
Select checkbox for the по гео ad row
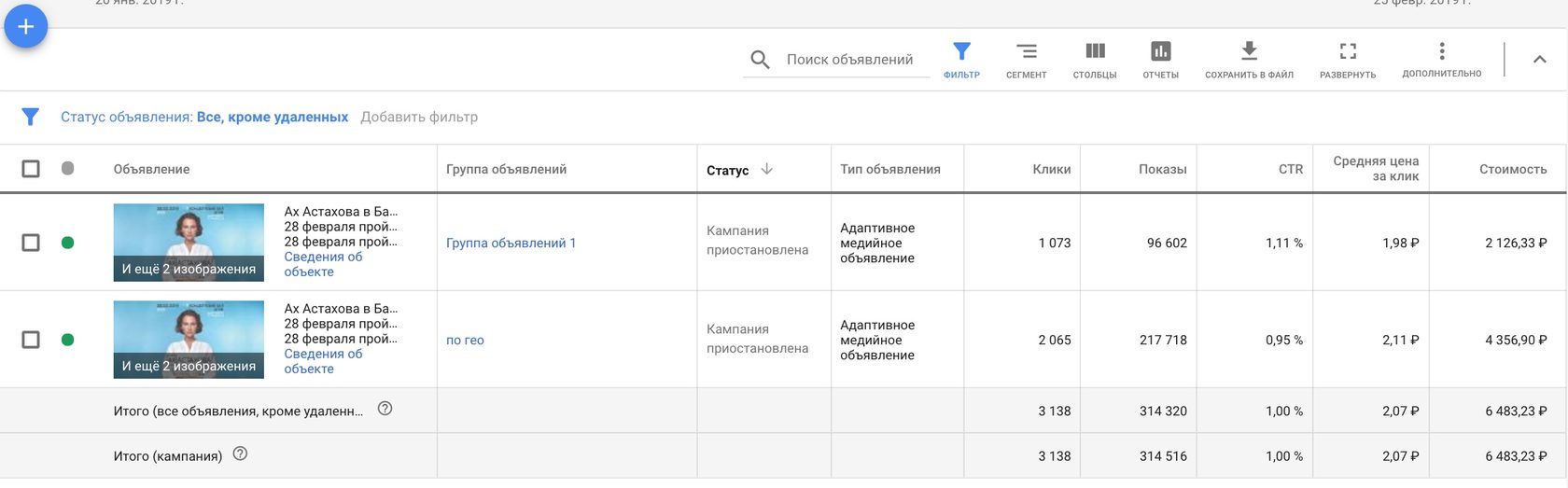click(x=31, y=340)
